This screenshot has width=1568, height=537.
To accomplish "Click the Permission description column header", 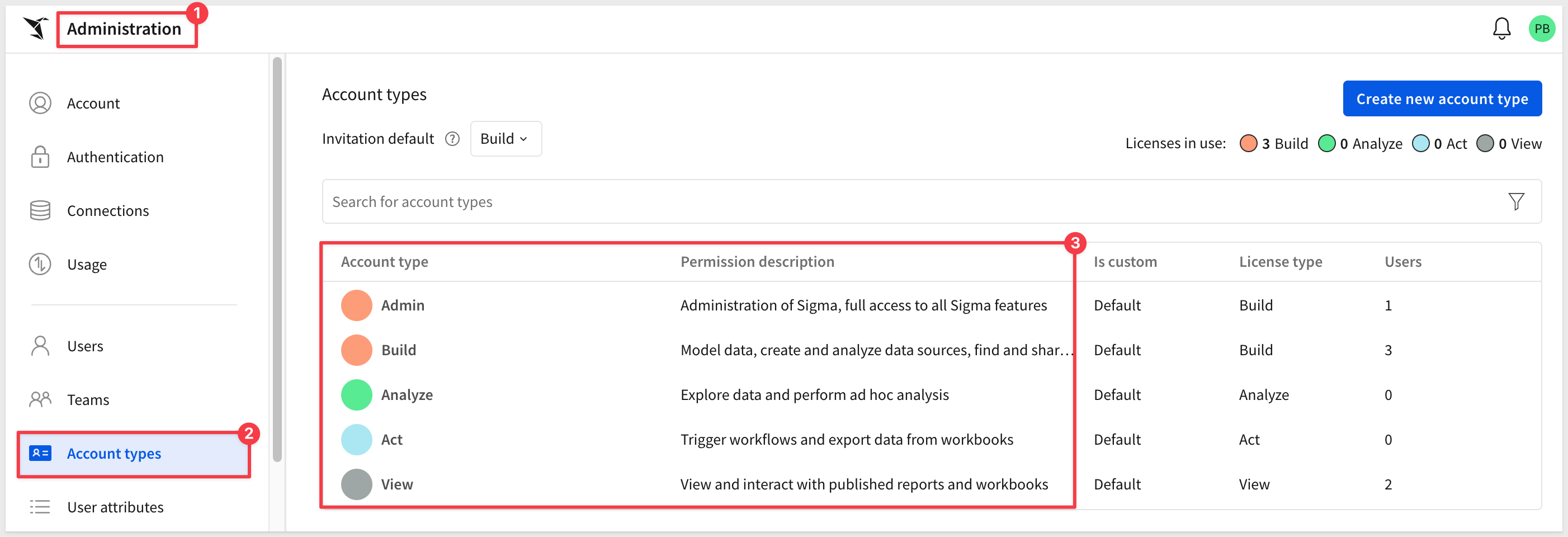I will [x=757, y=262].
